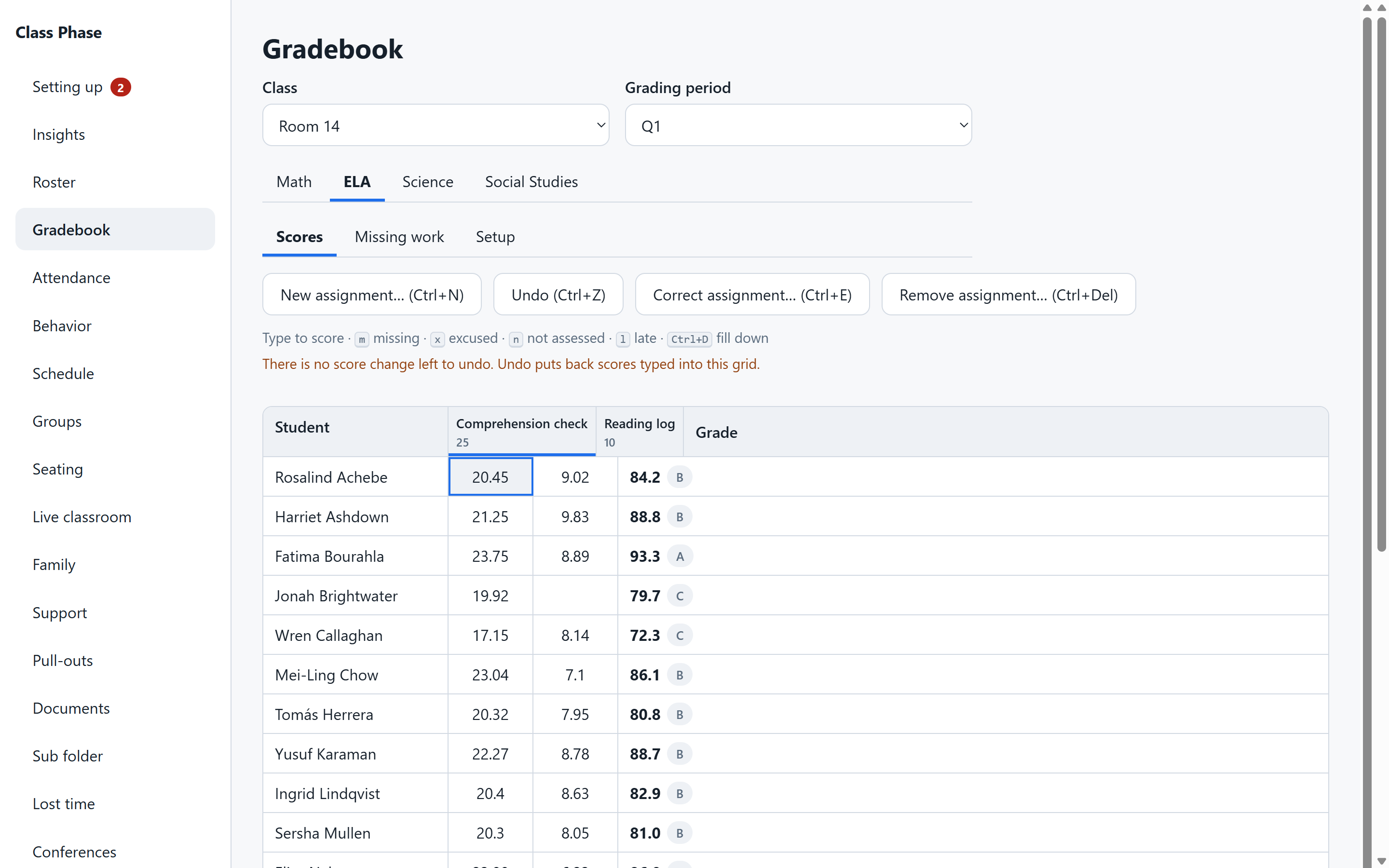Click Tomás Herrera's 80.8 grade value
This screenshot has height=868, width=1389.
point(644,715)
